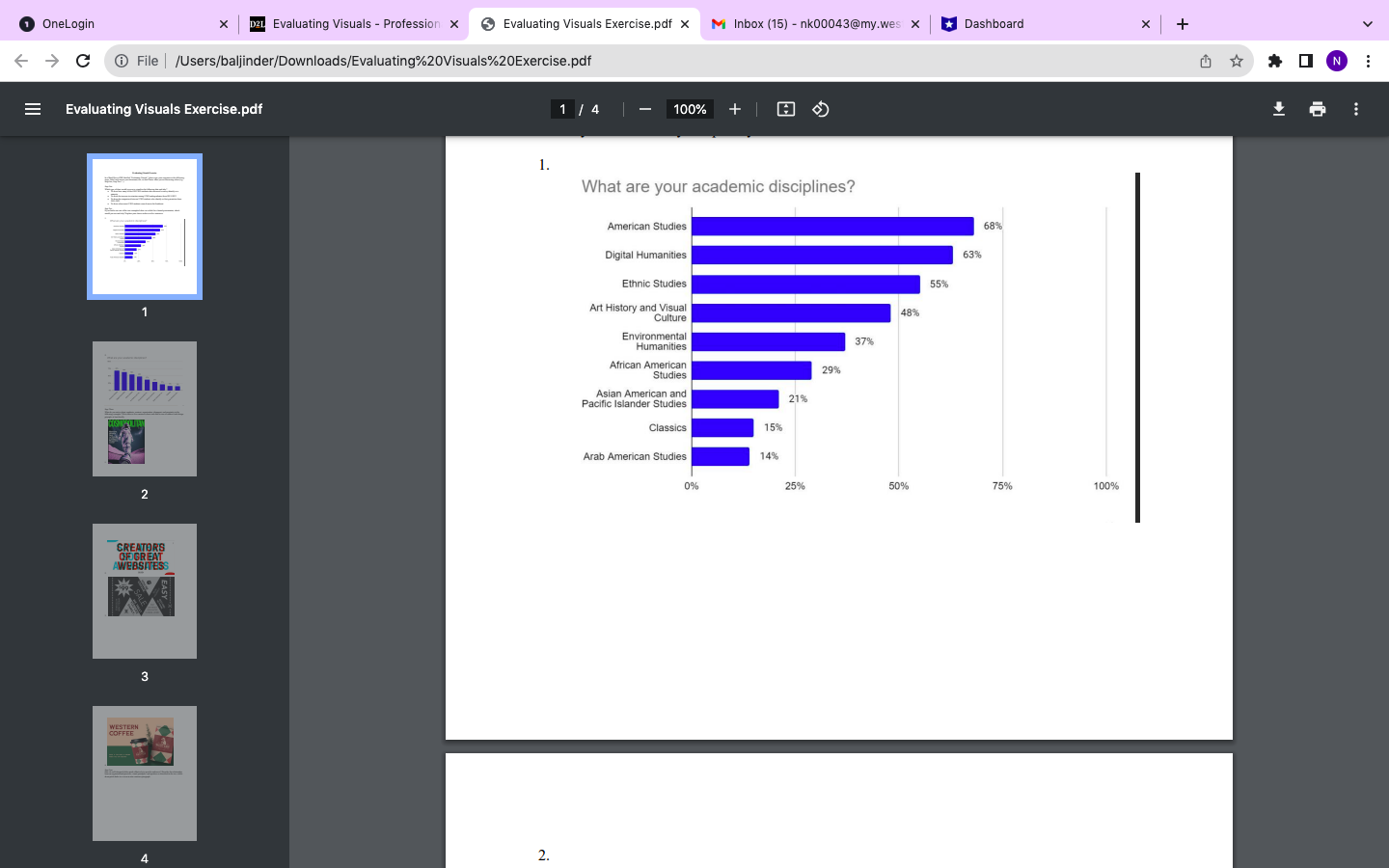Switch to the Dashboard tab
This screenshot has height=868, width=1389.
pyautogui.click(x=1045, y=24)
